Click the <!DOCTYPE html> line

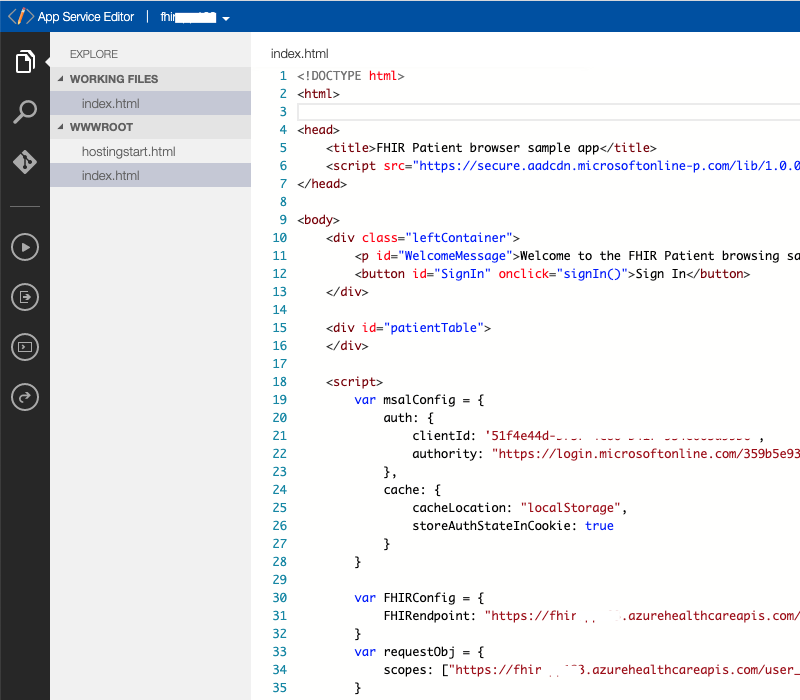351,76
